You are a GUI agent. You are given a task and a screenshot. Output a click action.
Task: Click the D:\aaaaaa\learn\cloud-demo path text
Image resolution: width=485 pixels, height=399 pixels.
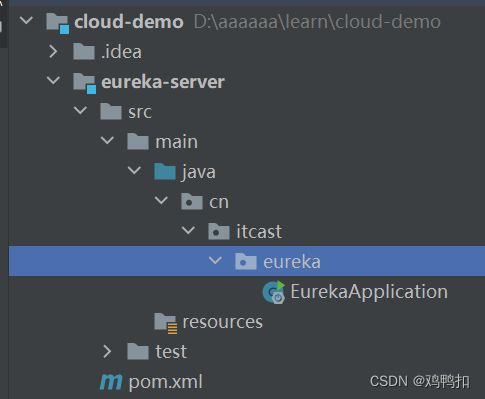pos(317,22)
